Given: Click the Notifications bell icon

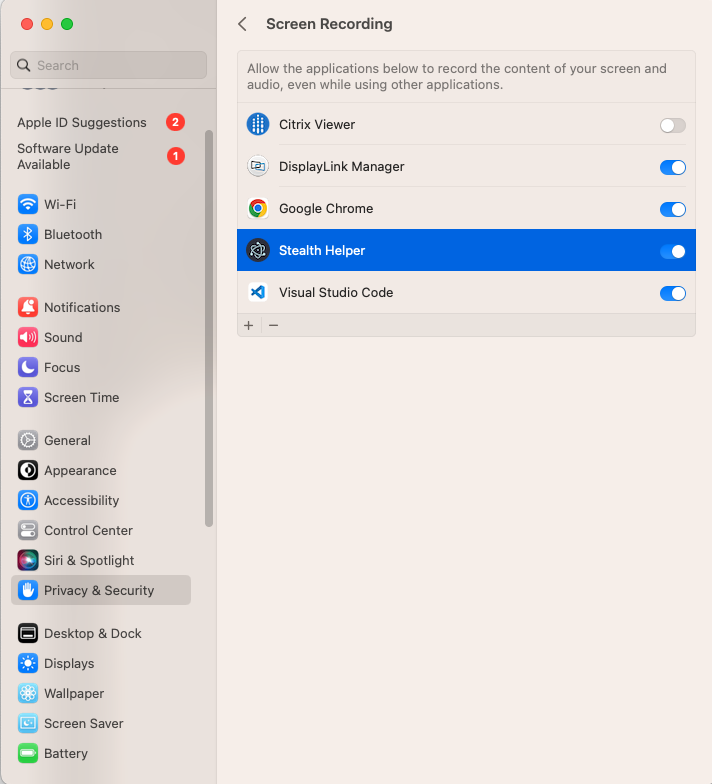Looking at the screenshot, I should coord(28,308).
